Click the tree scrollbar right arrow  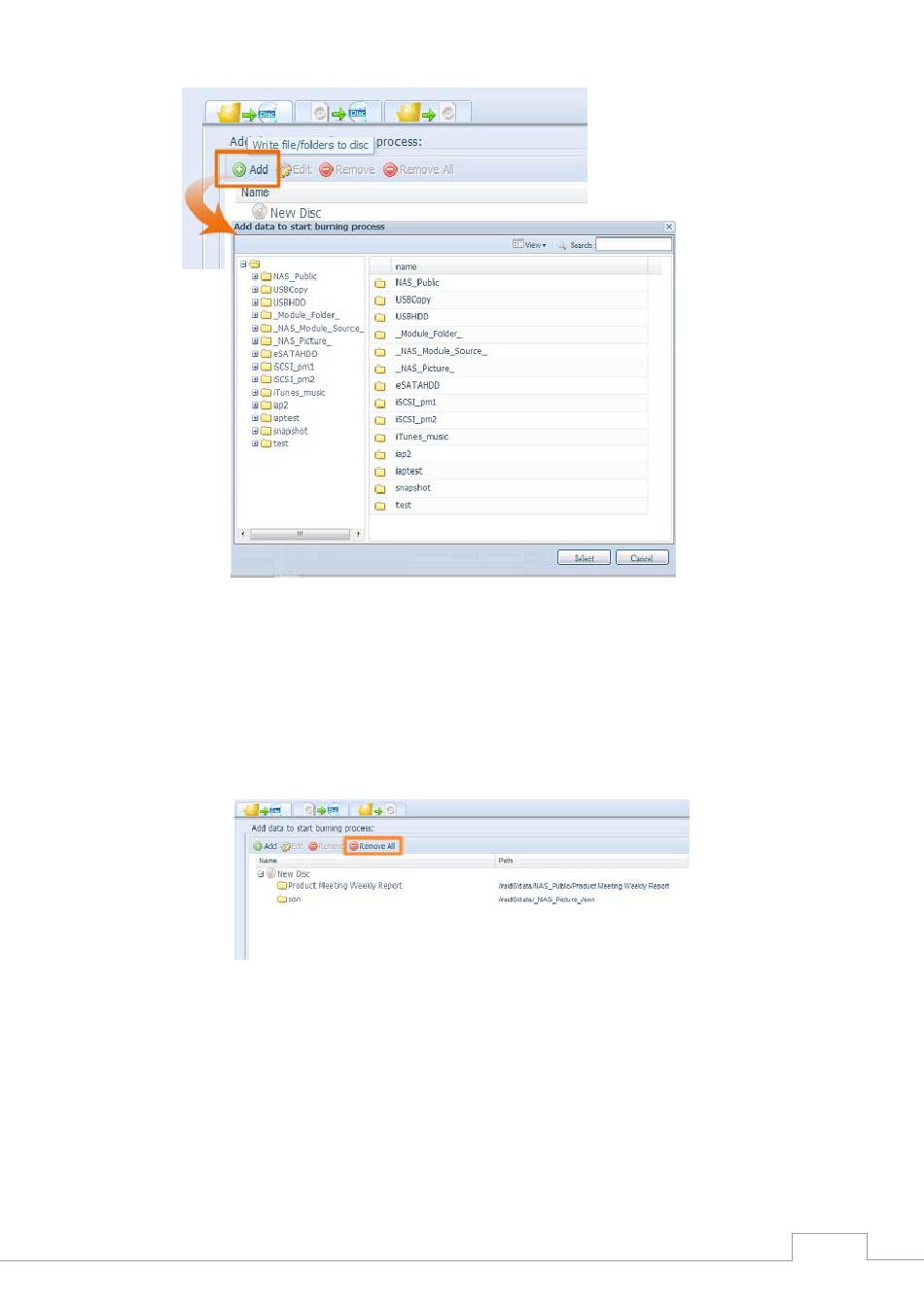pyautogui.click(x=358, y=534)
